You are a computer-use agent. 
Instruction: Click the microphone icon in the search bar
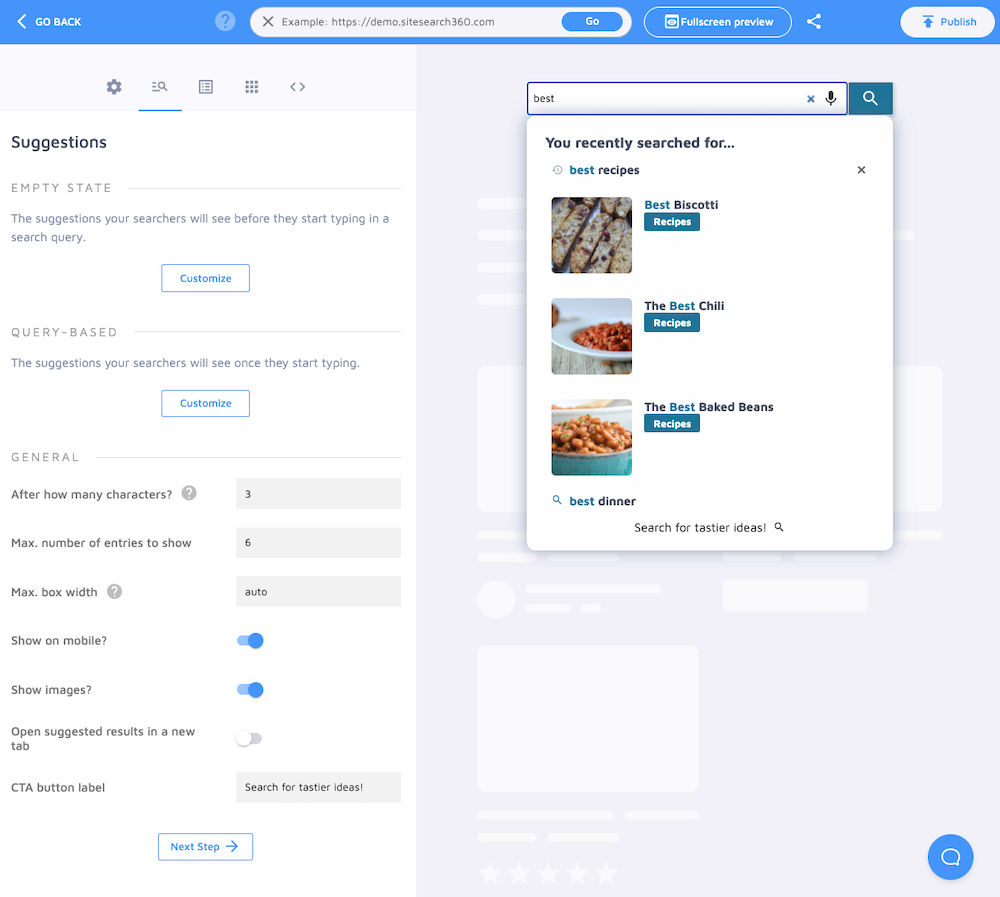(x=830, y=98)
